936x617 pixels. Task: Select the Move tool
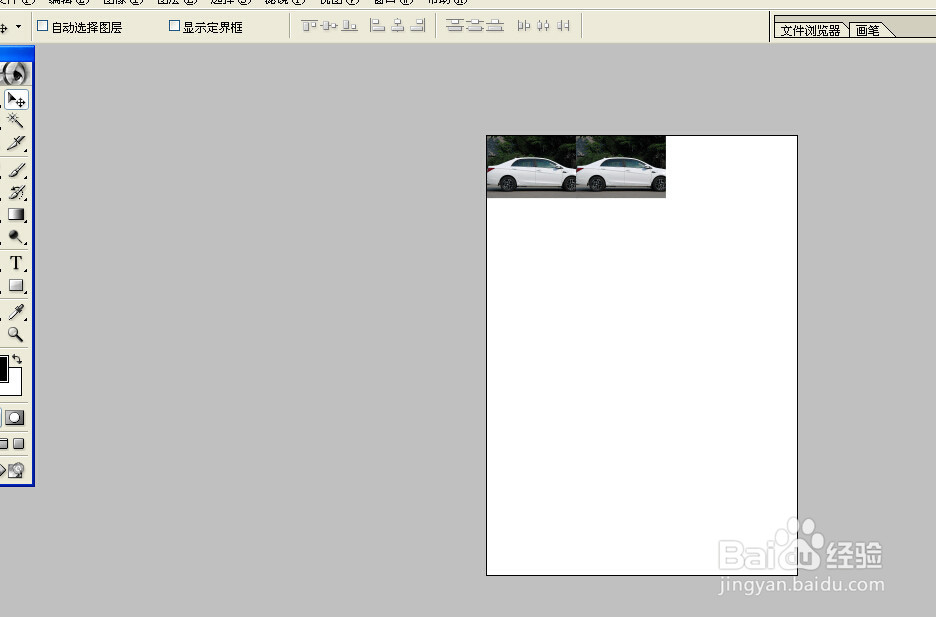pos(16,100)
